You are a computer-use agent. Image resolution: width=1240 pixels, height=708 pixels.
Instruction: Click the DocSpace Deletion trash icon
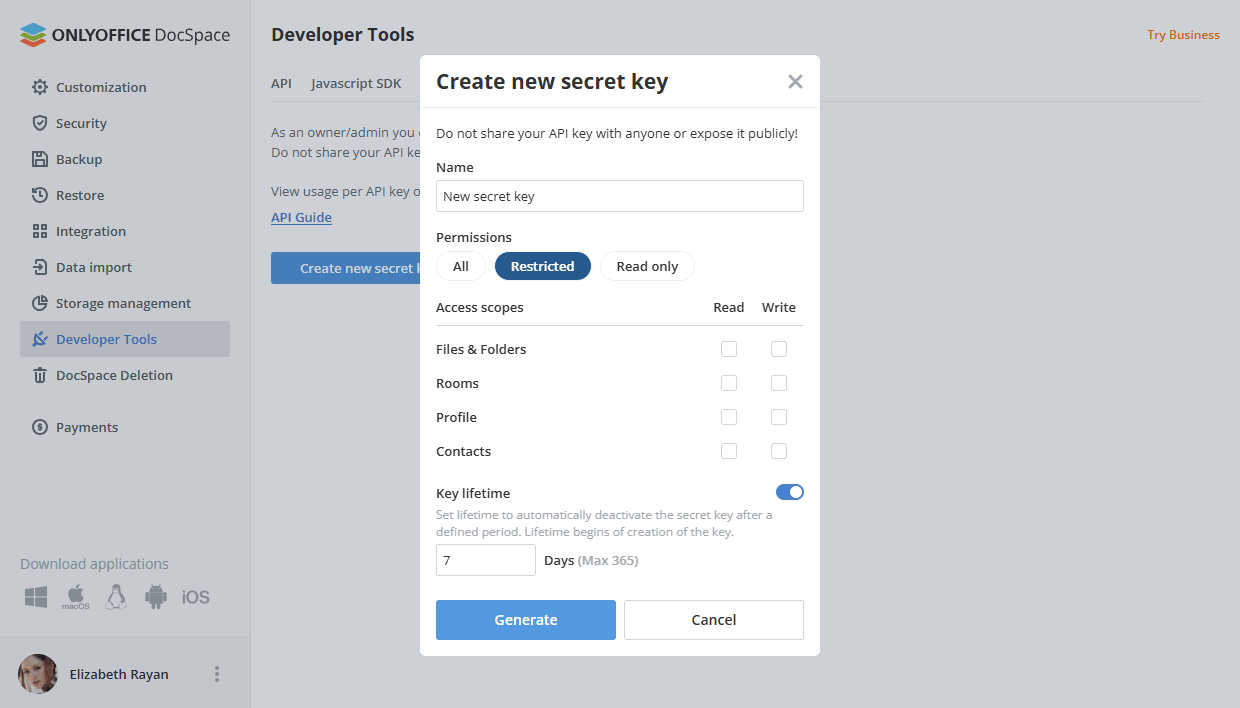tap(40, 375)
